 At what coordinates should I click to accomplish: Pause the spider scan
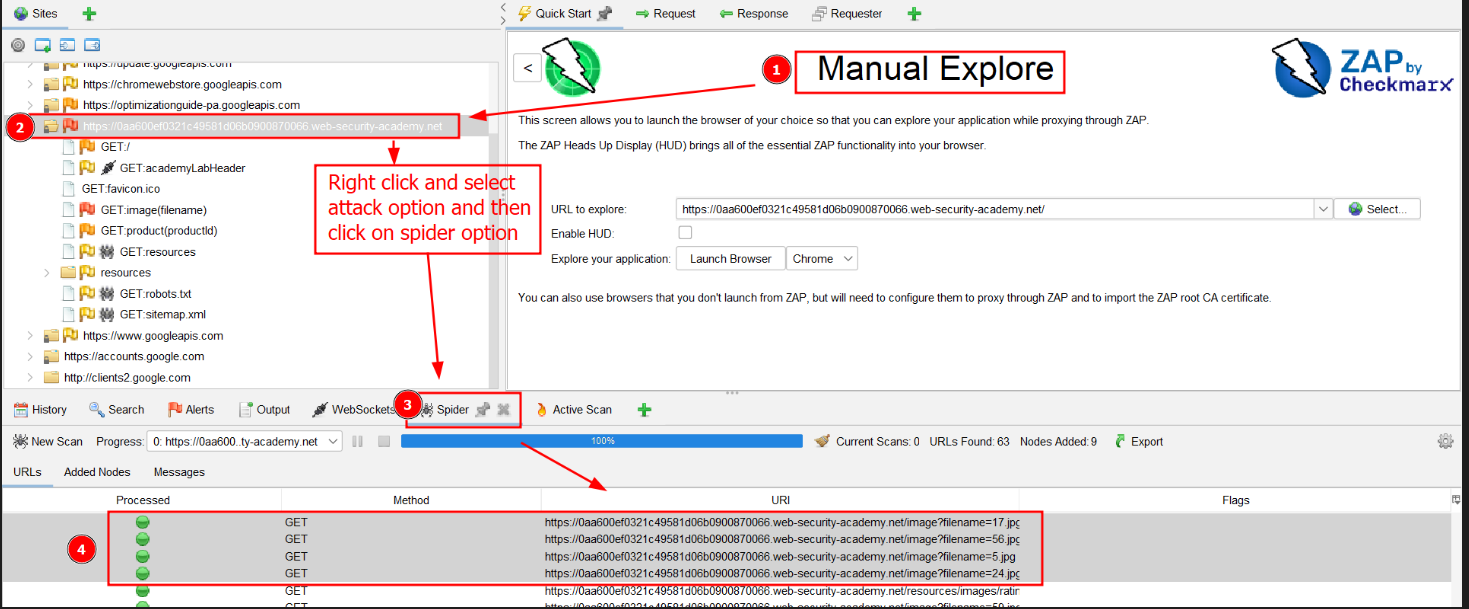(x=357, y=441)
